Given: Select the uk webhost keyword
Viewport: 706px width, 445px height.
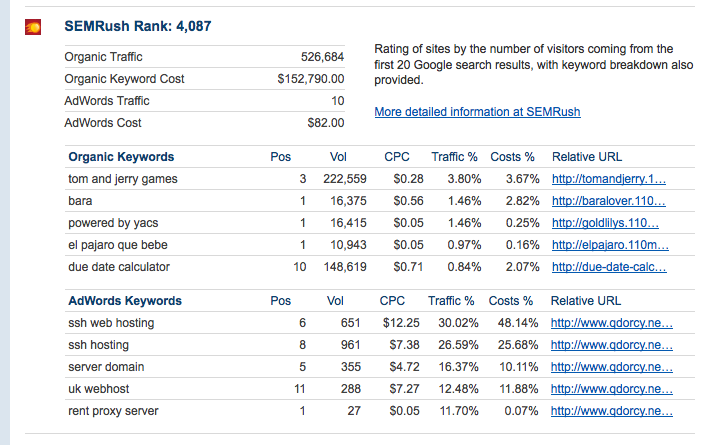Looking at the screenshot, I should tap(99, 389).
